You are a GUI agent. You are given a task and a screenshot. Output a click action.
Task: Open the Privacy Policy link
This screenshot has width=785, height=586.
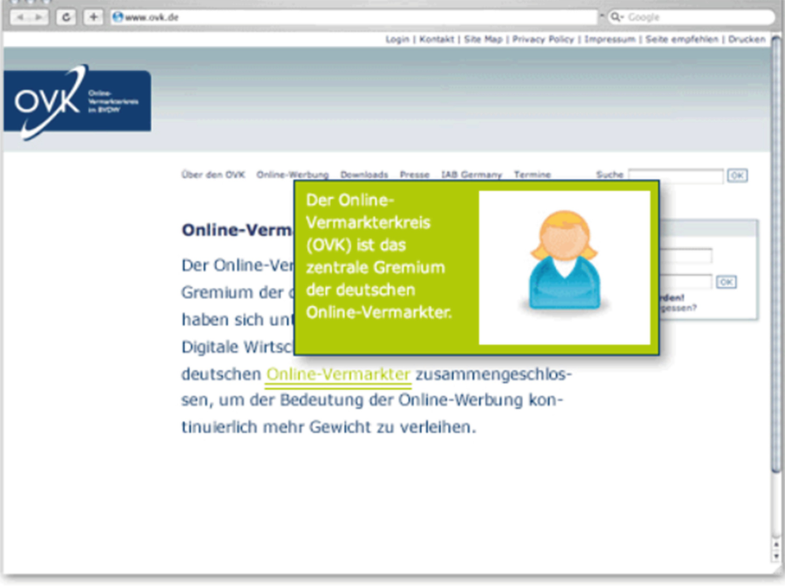pos(543,39)
